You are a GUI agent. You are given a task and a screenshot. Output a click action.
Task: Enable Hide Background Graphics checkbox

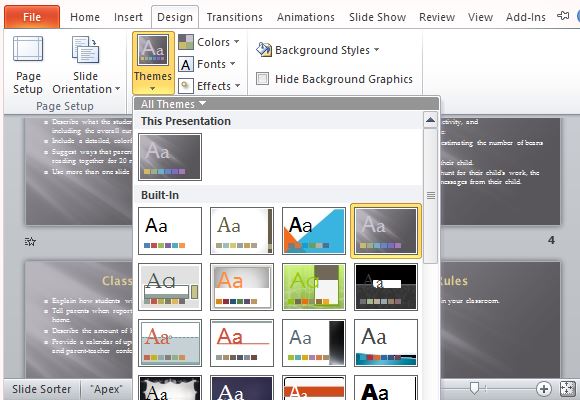click(262, 79)
